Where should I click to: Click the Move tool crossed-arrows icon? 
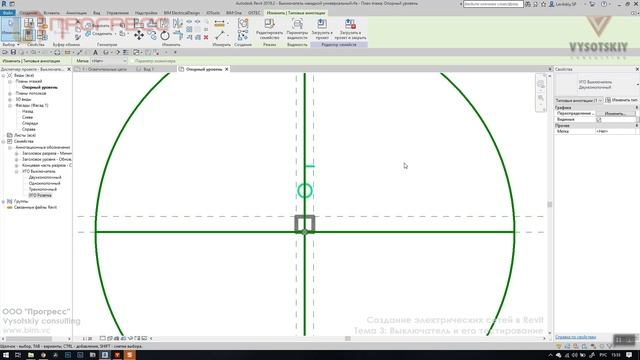point(139,36)
